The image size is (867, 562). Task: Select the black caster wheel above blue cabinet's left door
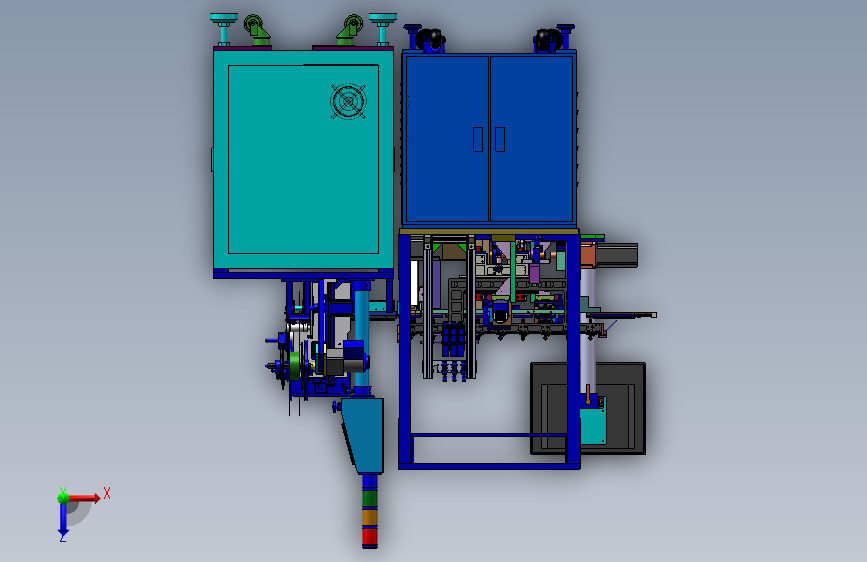pos(430,39)
